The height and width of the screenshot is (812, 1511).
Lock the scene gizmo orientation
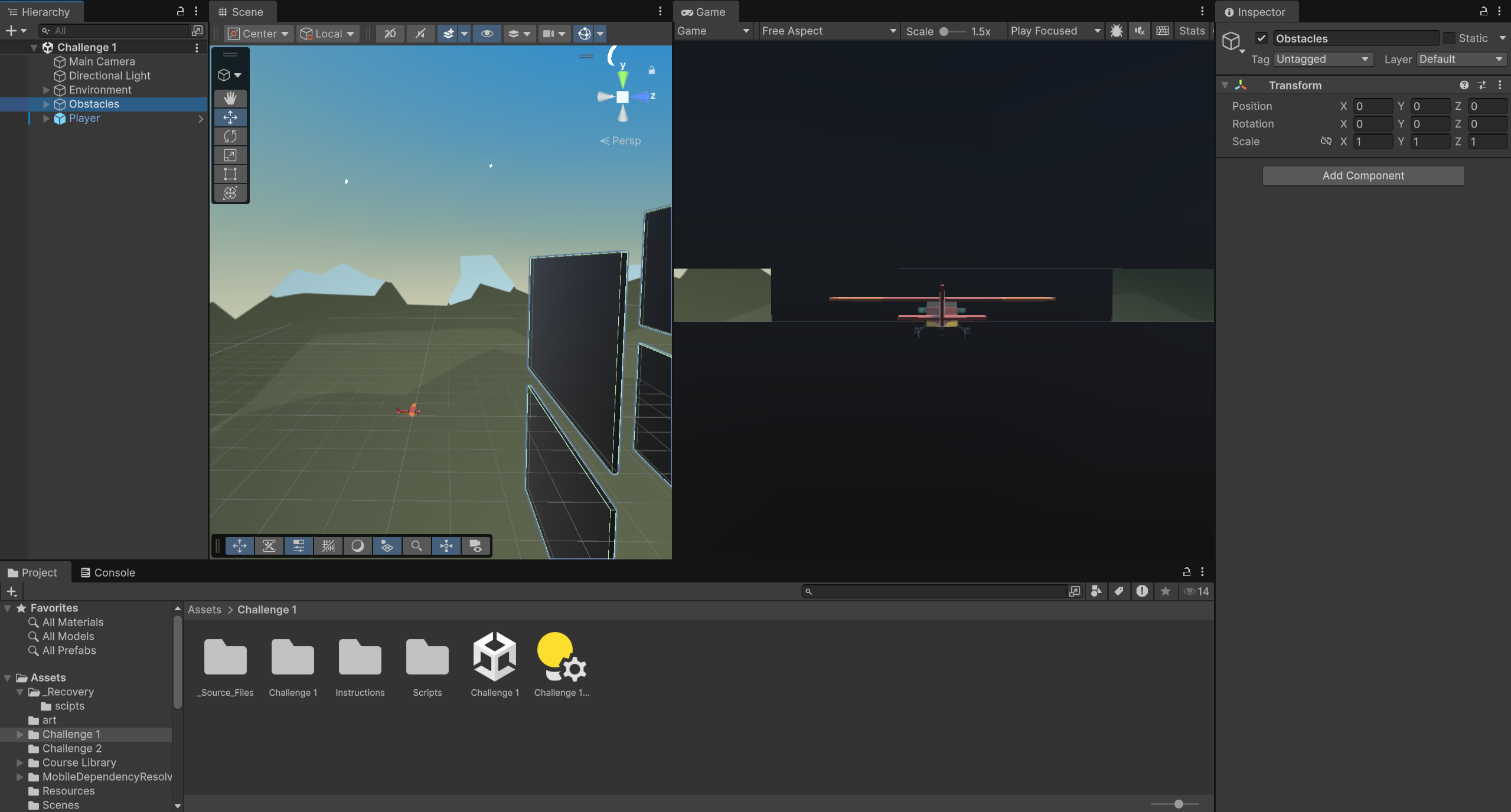[652, 70]
